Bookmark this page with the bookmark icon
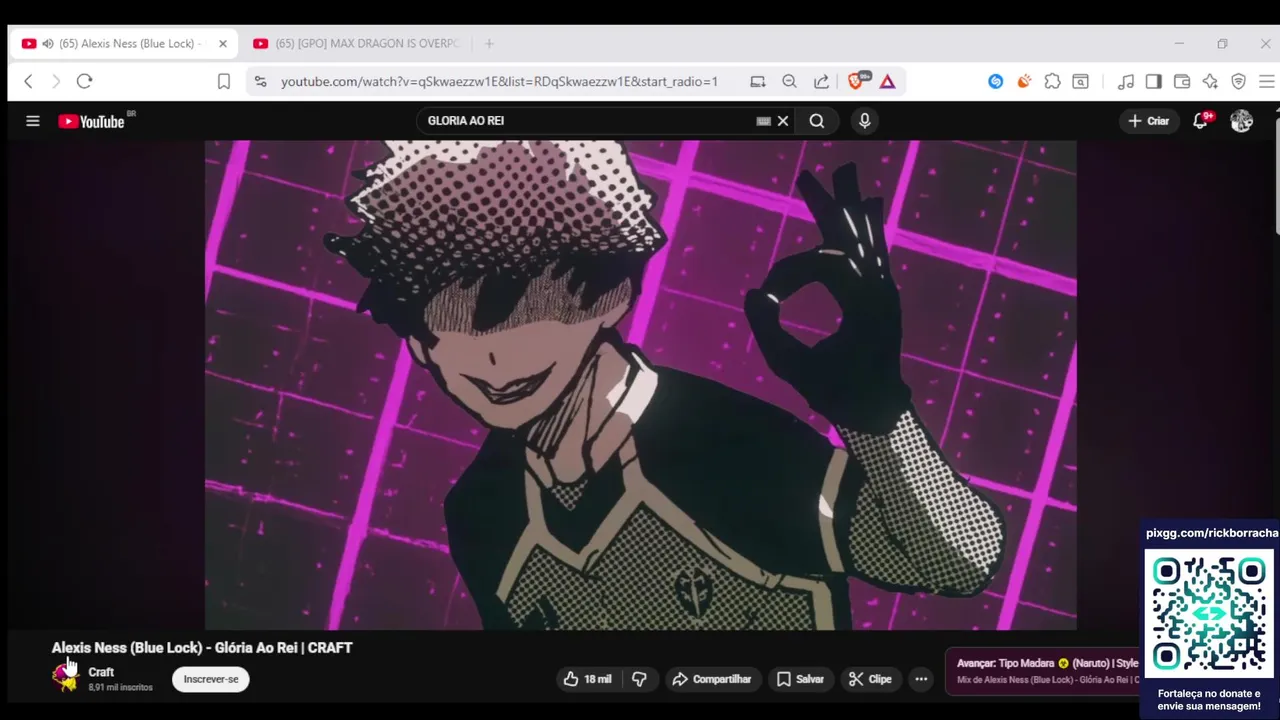 click(224, 82)
